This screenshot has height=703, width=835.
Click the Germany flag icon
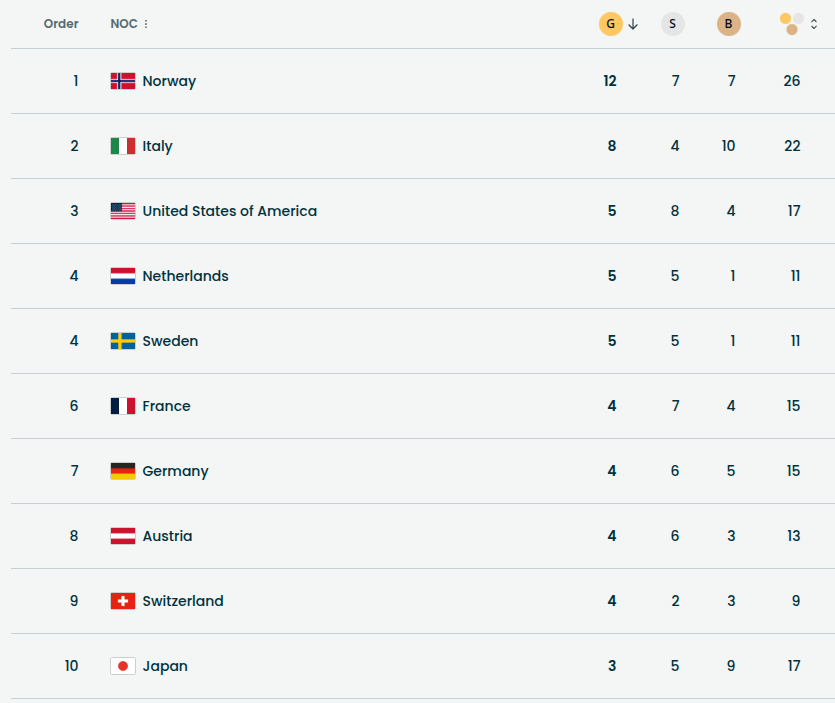122,471
